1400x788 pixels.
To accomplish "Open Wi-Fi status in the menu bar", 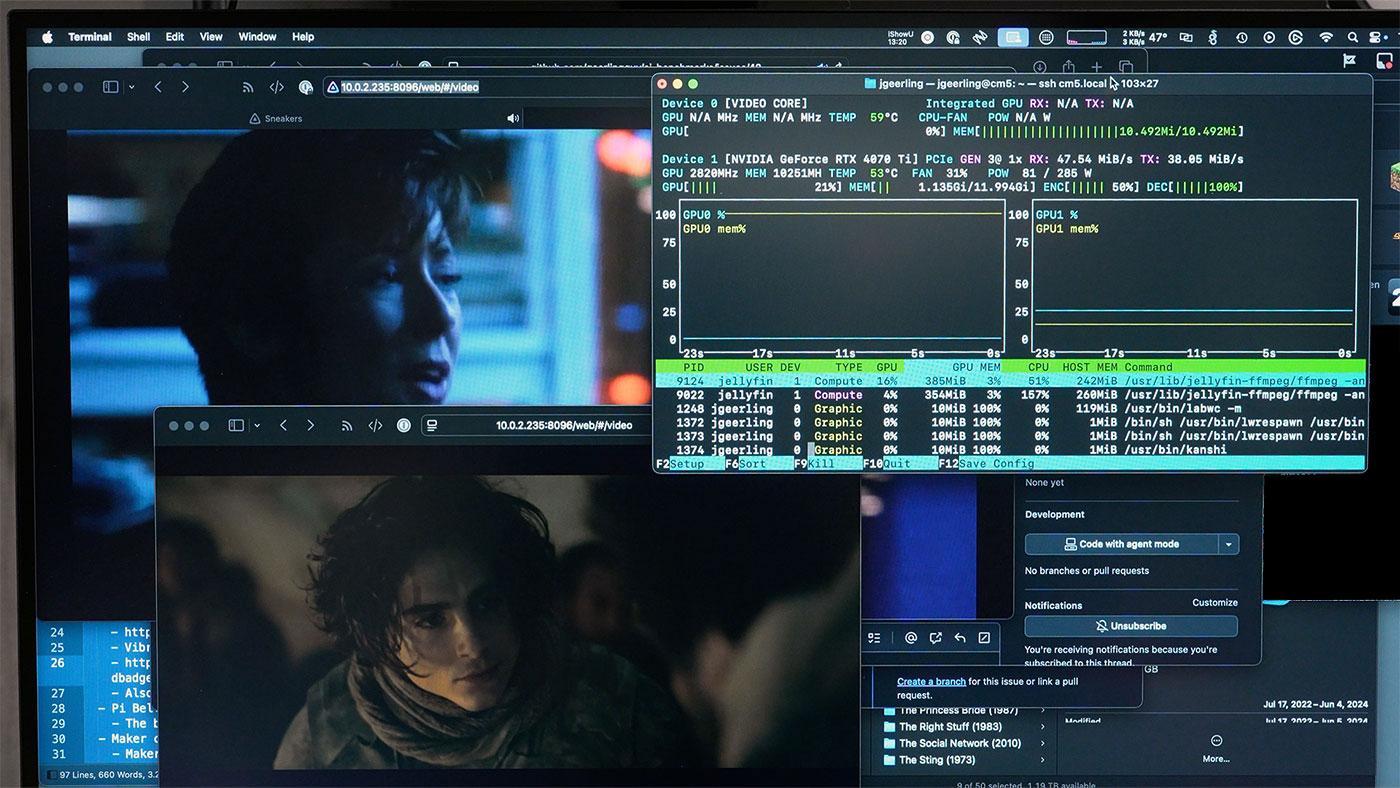I will 1326,37.
